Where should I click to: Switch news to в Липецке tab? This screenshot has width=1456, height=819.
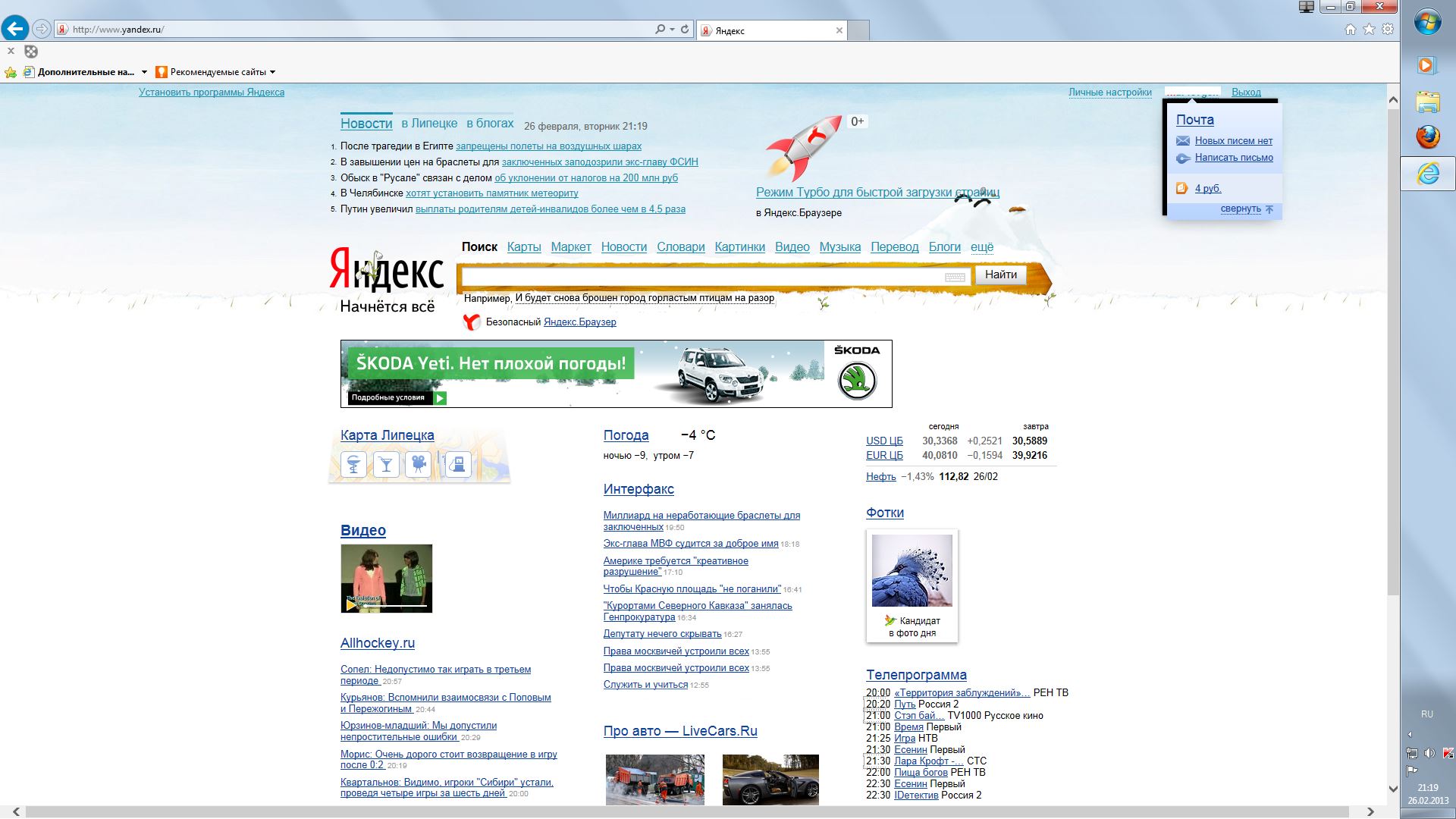tap(429, 123)
